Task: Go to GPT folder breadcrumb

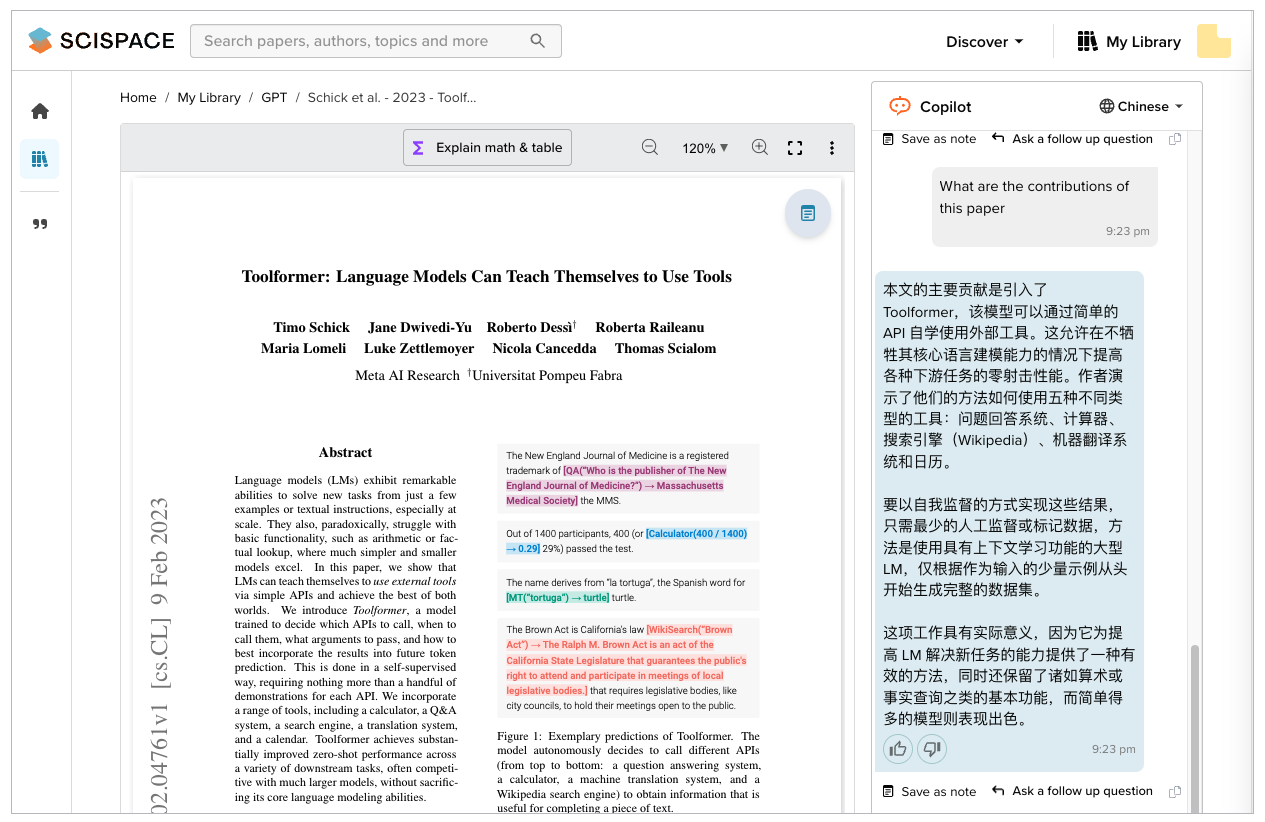Action: pos(274,97)
